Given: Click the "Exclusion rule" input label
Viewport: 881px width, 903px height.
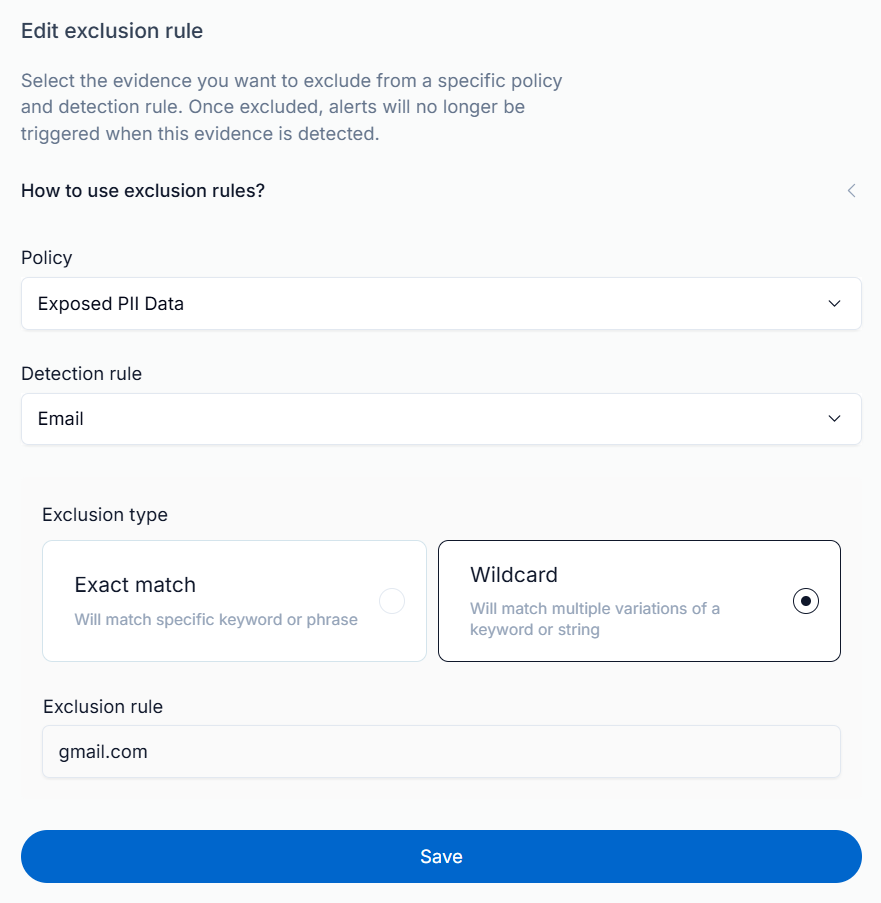Looking at the screenshot, I should coord(103,707).
